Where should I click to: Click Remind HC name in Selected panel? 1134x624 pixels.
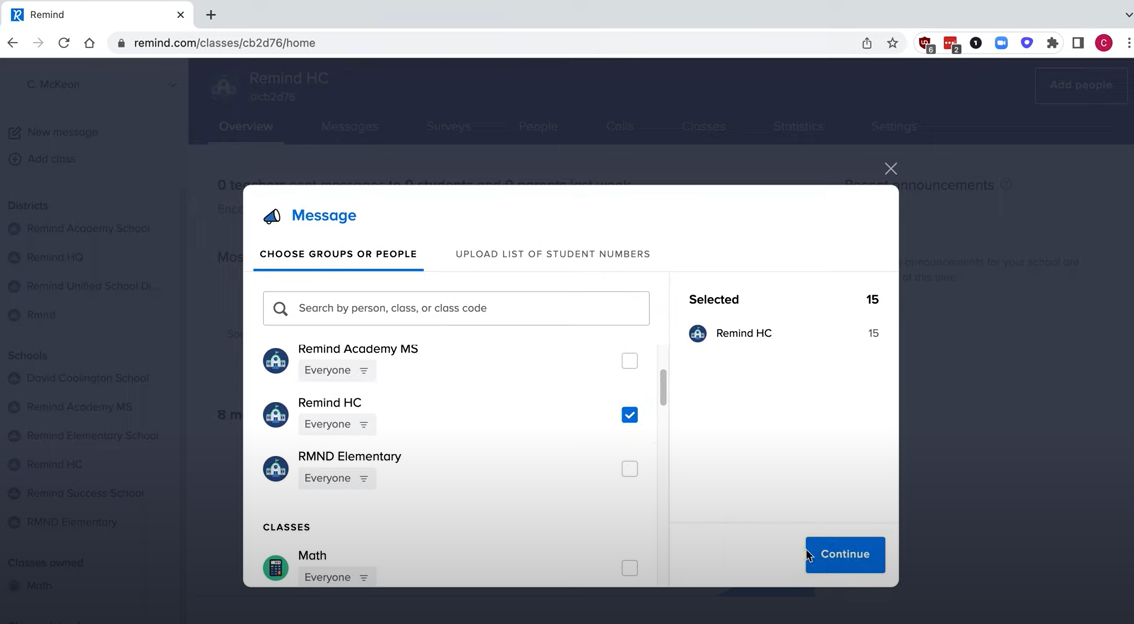click(x=743, y=333)
